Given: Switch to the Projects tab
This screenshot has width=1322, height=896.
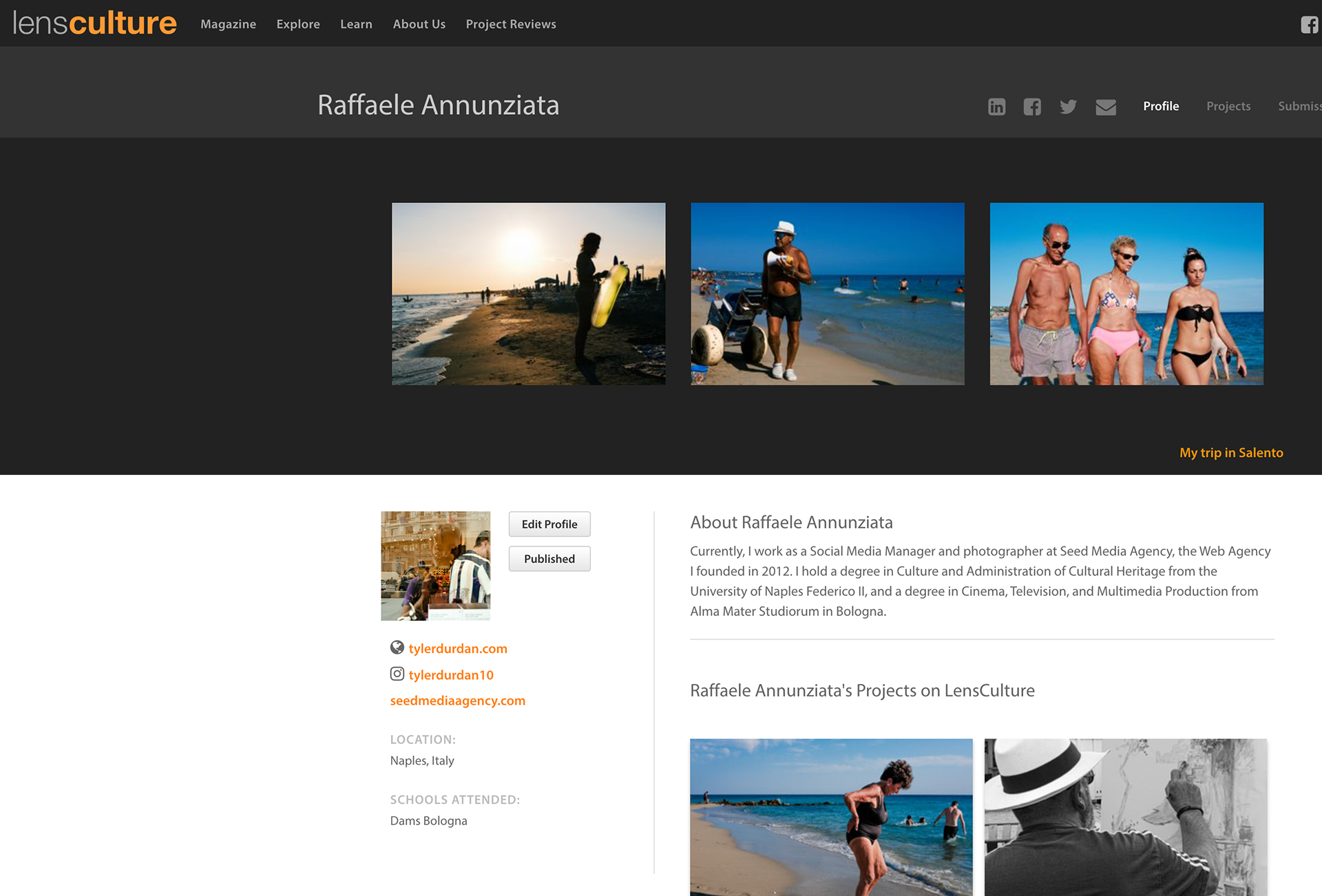Looking at the screenshot, I should [1228, 106].
